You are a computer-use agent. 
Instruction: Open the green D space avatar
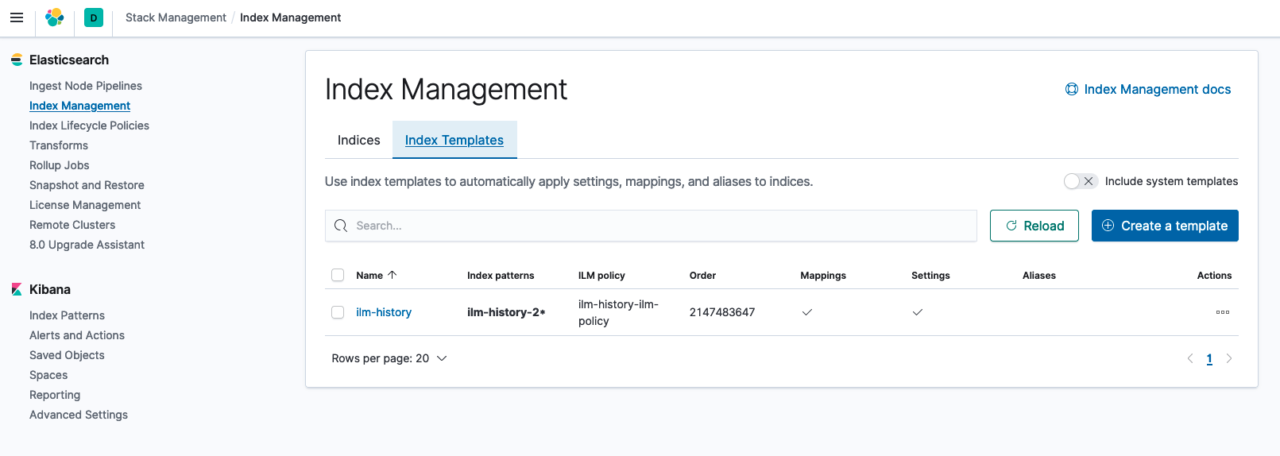tap(93, 17)
